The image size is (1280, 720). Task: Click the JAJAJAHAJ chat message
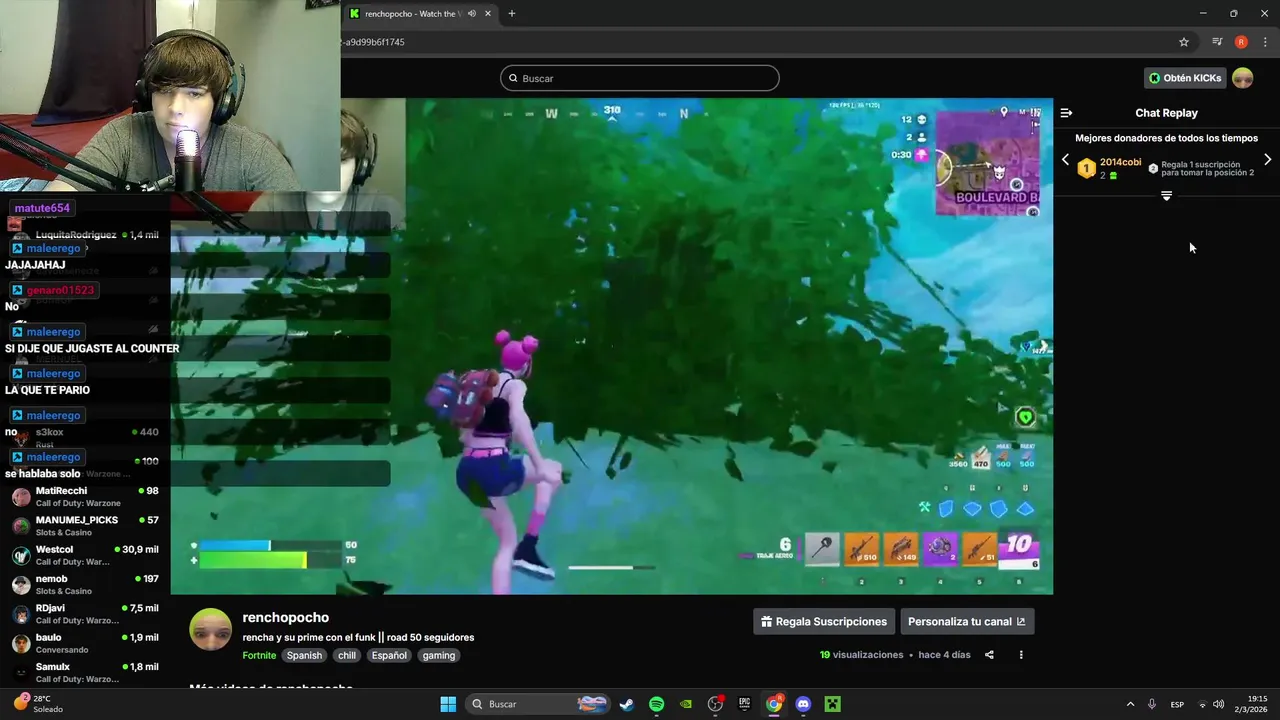[35, 265]
